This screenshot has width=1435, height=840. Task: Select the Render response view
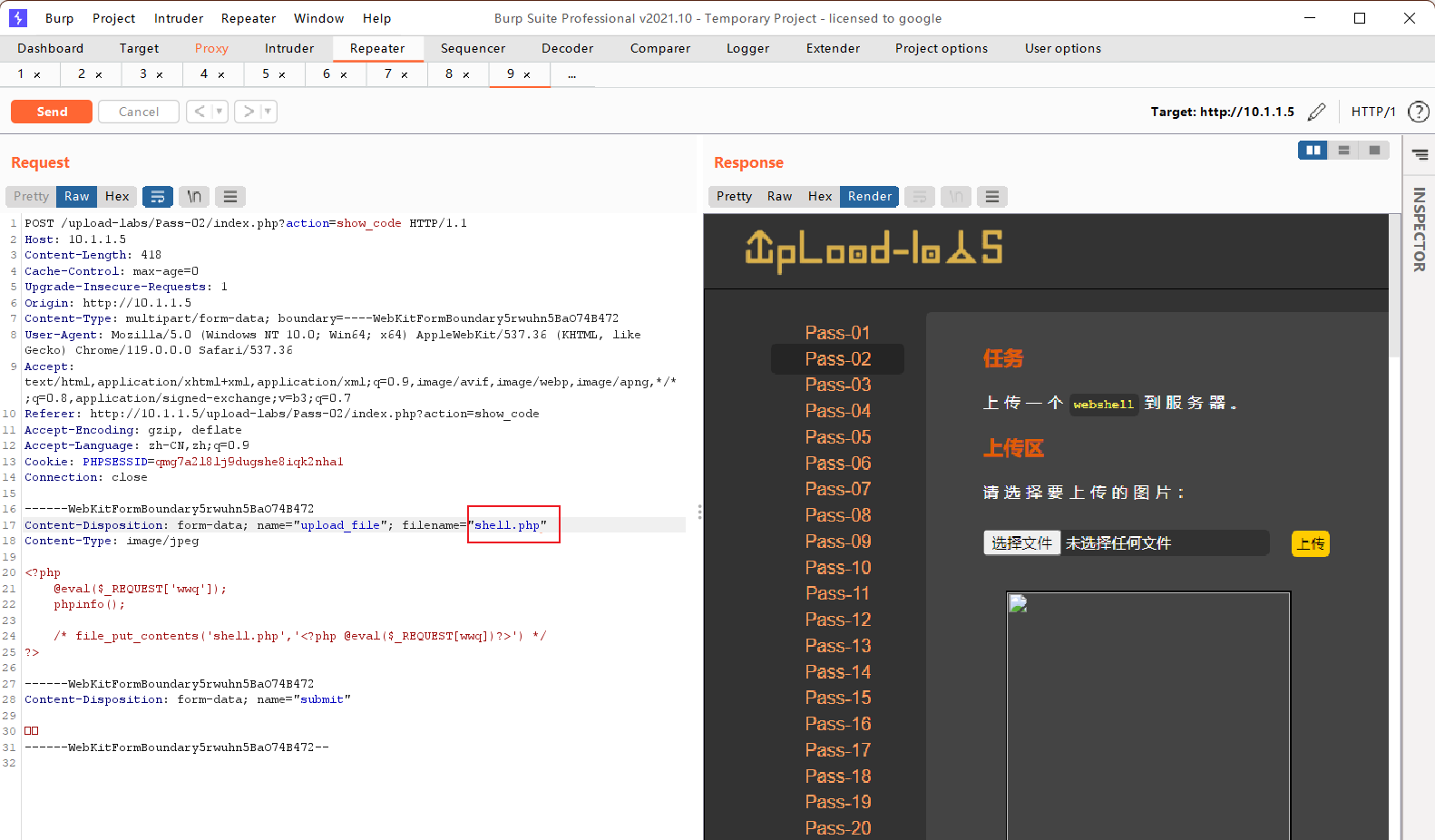pos(870,196)
